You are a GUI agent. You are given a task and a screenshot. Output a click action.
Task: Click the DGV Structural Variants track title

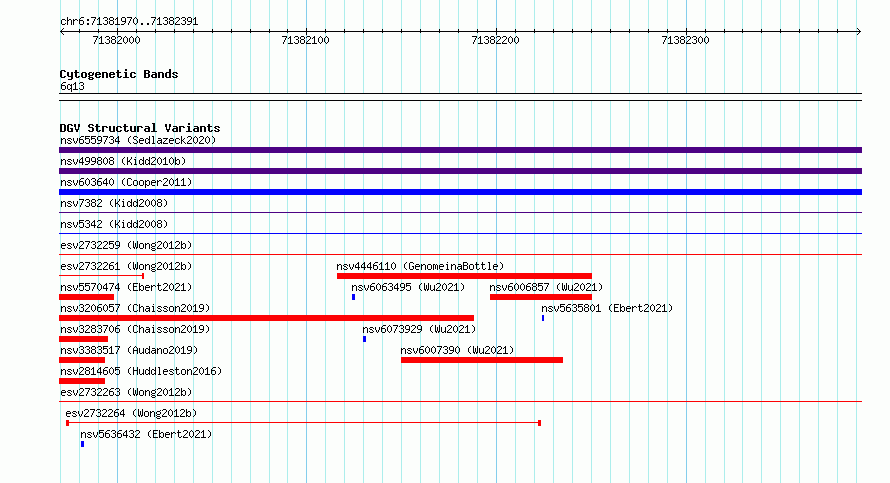140,128
